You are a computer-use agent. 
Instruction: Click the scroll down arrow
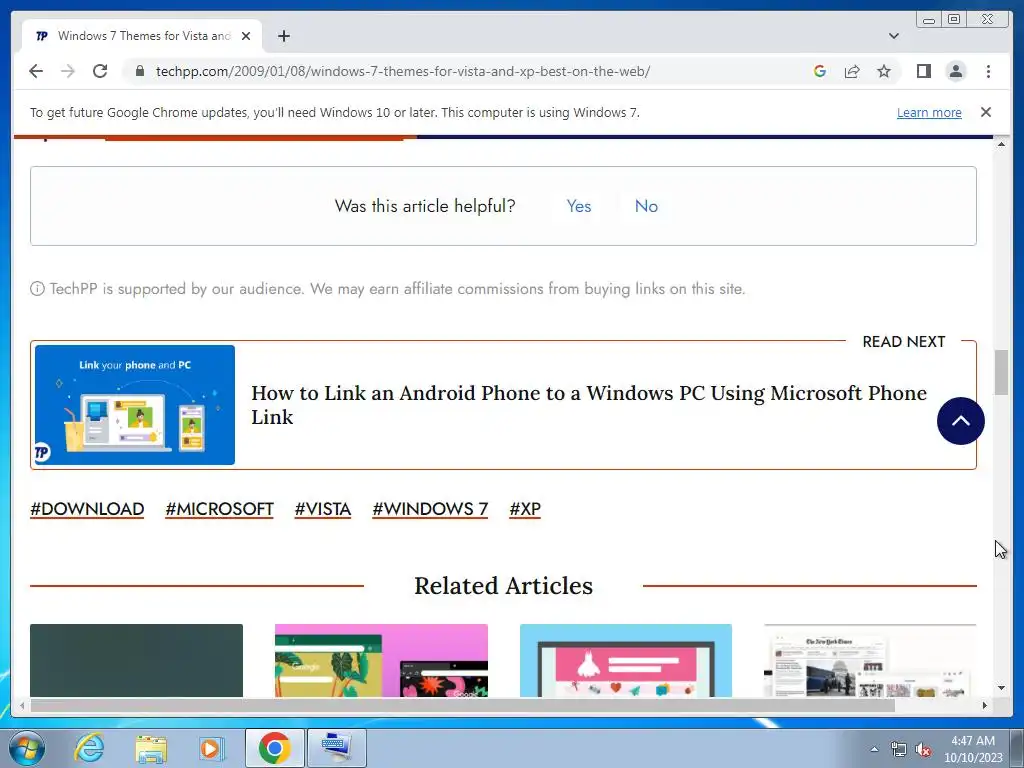tap(1001, 688)
